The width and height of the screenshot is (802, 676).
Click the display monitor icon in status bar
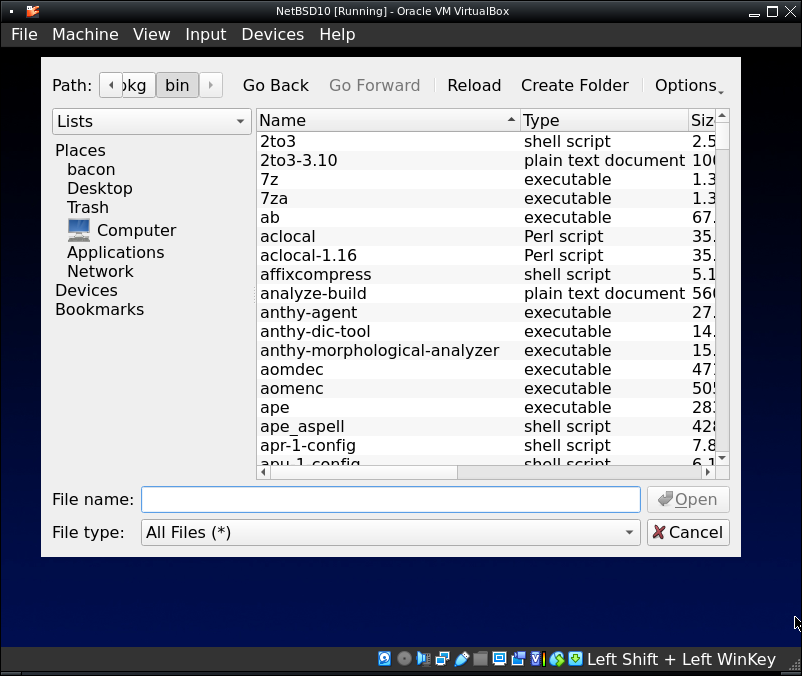[499, 659]
